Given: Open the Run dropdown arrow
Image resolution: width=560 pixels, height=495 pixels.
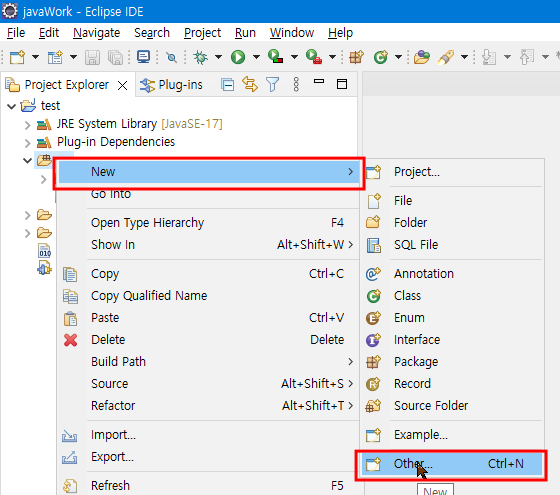Looking at the screenshot, I should (256, 57).
